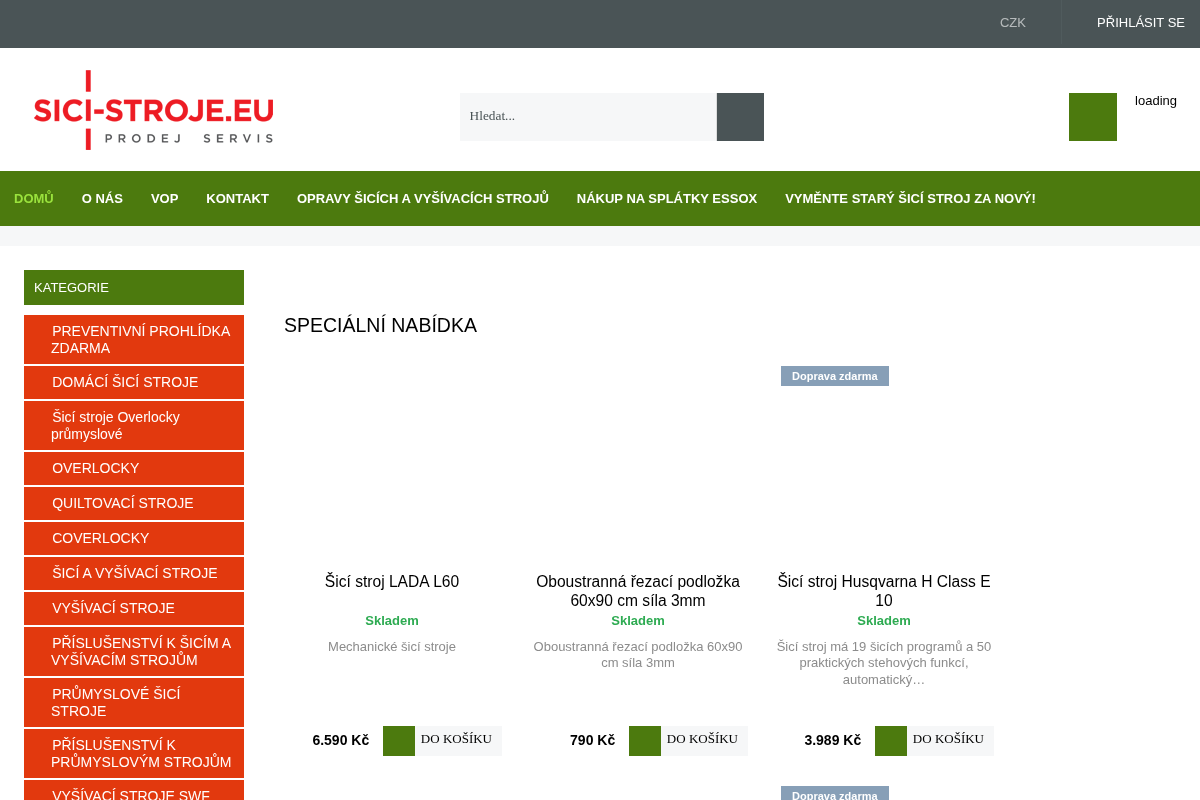The width and height of the screenshot is (1200, 800).
Task: Click price 6.590 Kč
Action: click(341, 741)
